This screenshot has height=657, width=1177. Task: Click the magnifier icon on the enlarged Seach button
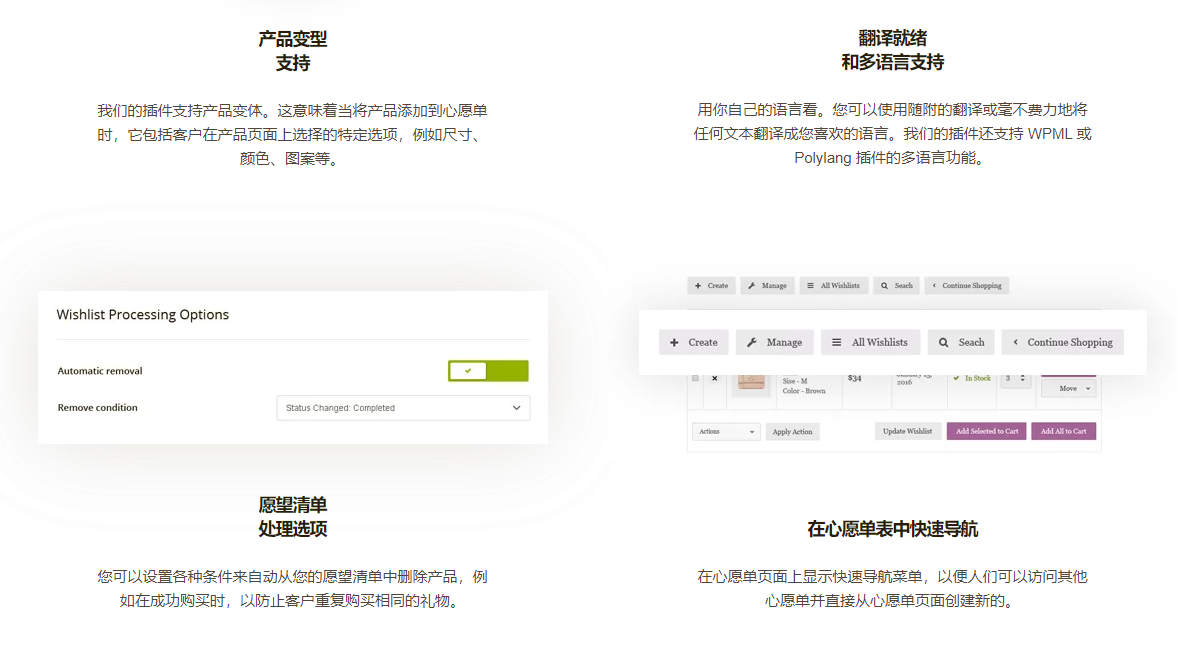tap(944, 342)
